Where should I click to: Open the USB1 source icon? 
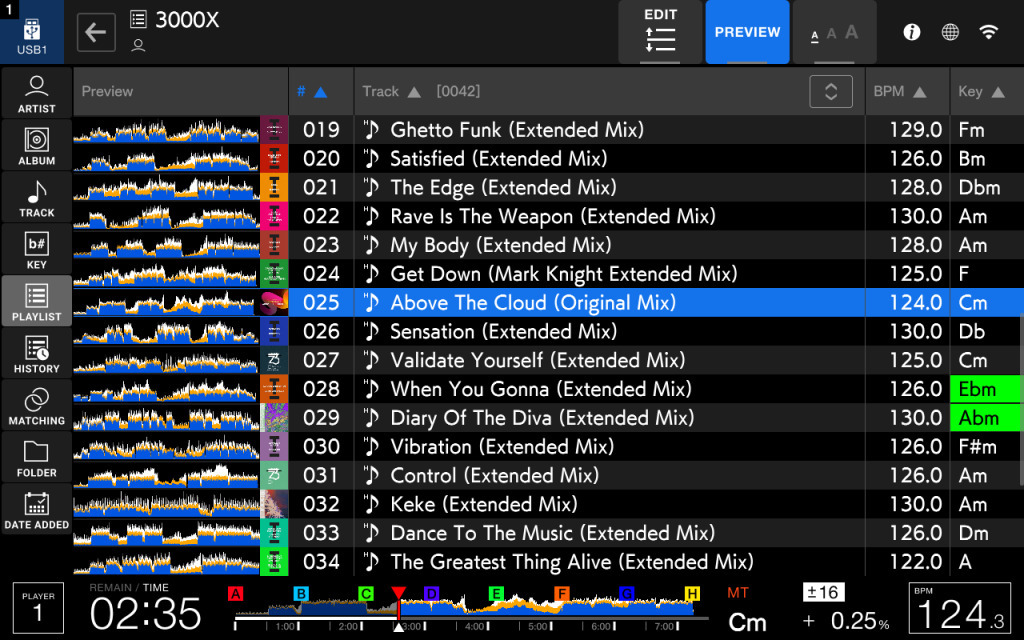31,33
